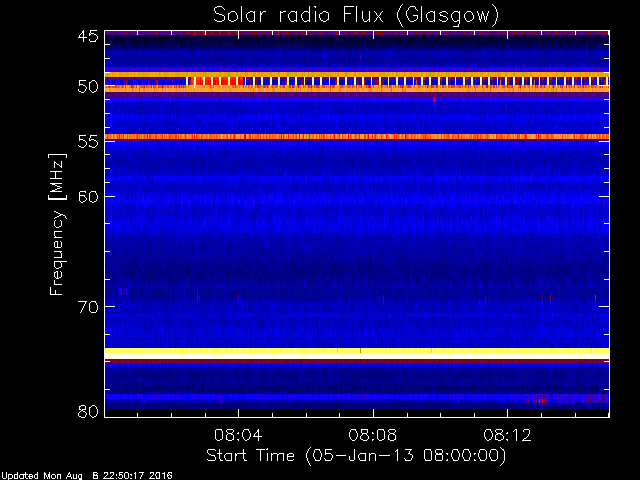
Task: Click the 70 MHz frequency axis label
Action: (x=88, y=307)
